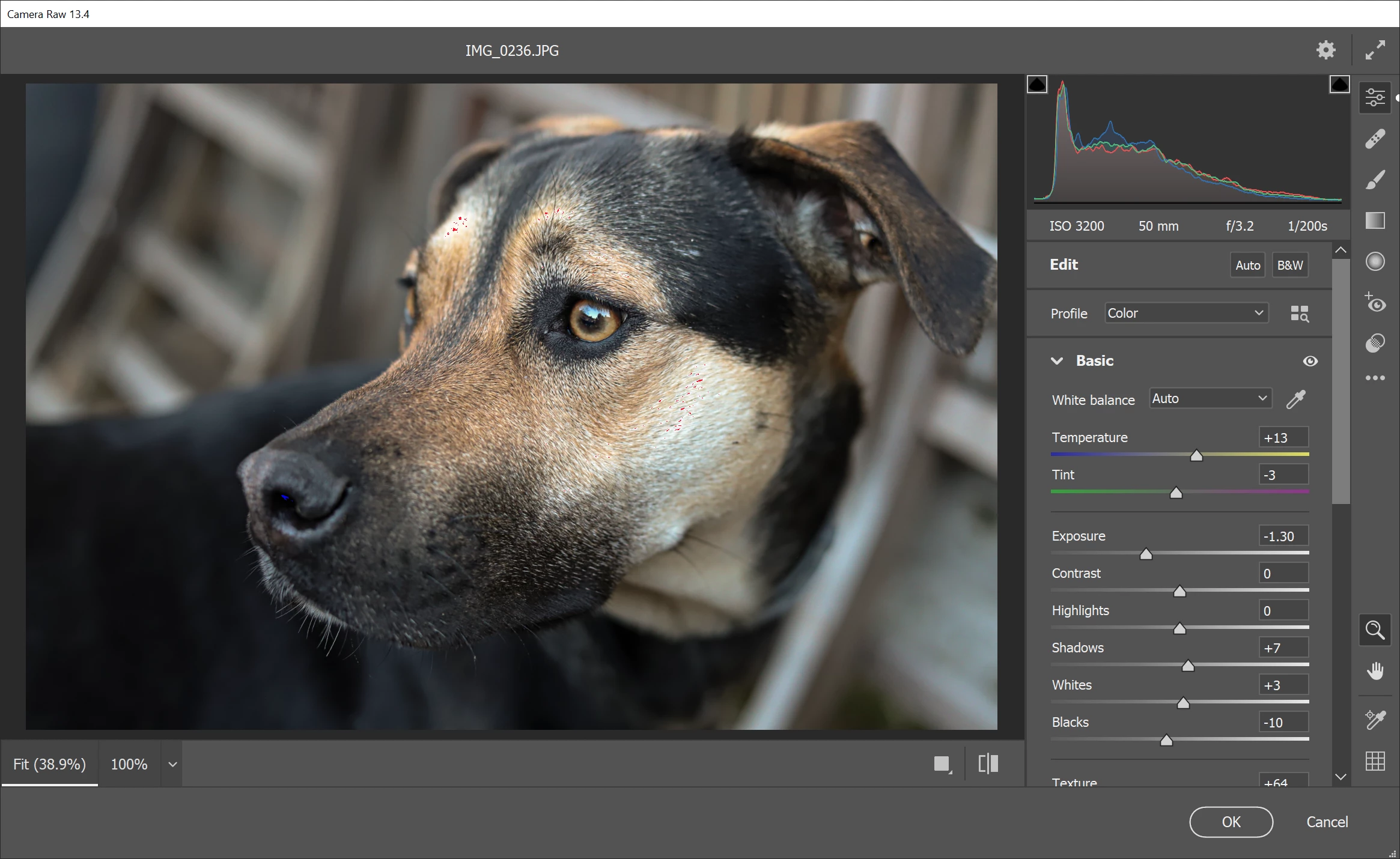
Task: Toggle Basic panel visibility eye
Action: [x=1310, y=361]
